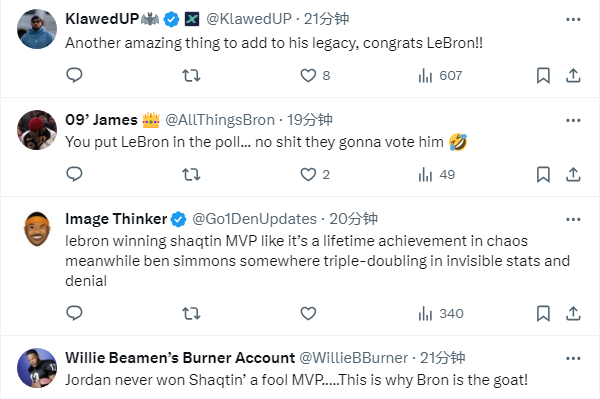Screen dimensions: 600x399
Task: Retweet Image Thinker's shaqtin MVP post
Action: coord(191,313)
